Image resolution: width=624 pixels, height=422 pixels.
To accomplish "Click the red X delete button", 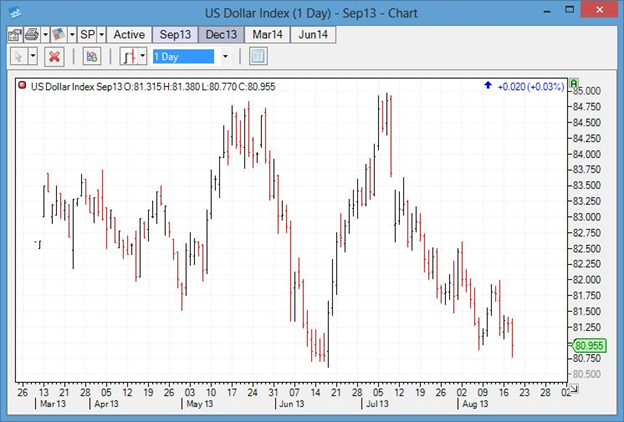I will pos(55,56).
